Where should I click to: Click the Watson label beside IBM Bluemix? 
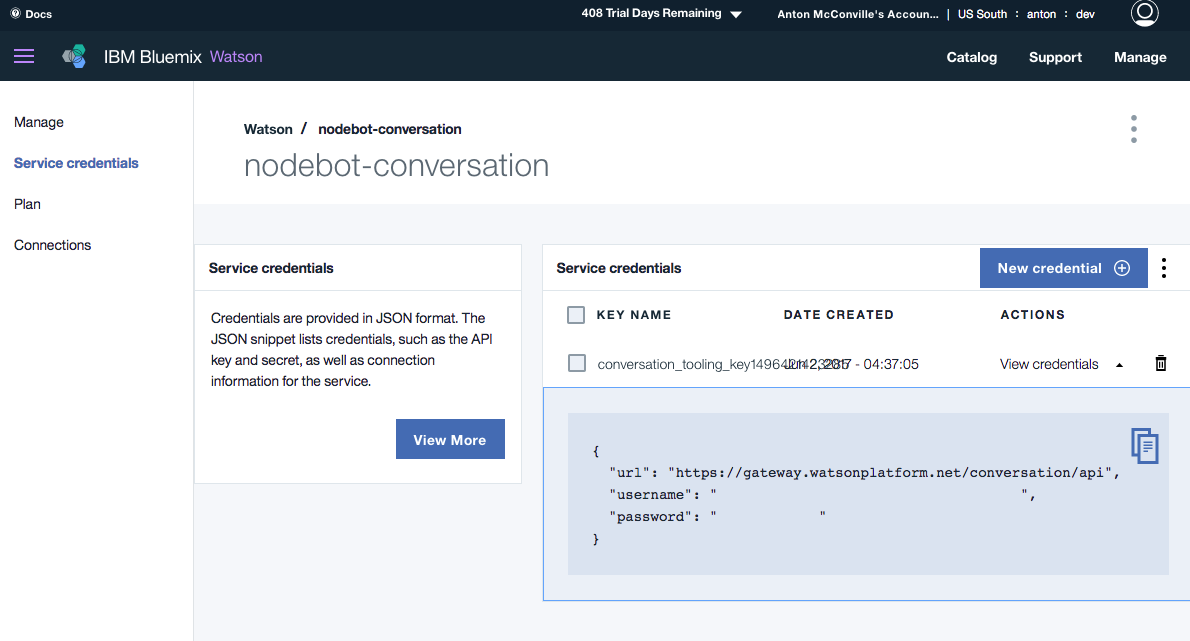(236, 57)
